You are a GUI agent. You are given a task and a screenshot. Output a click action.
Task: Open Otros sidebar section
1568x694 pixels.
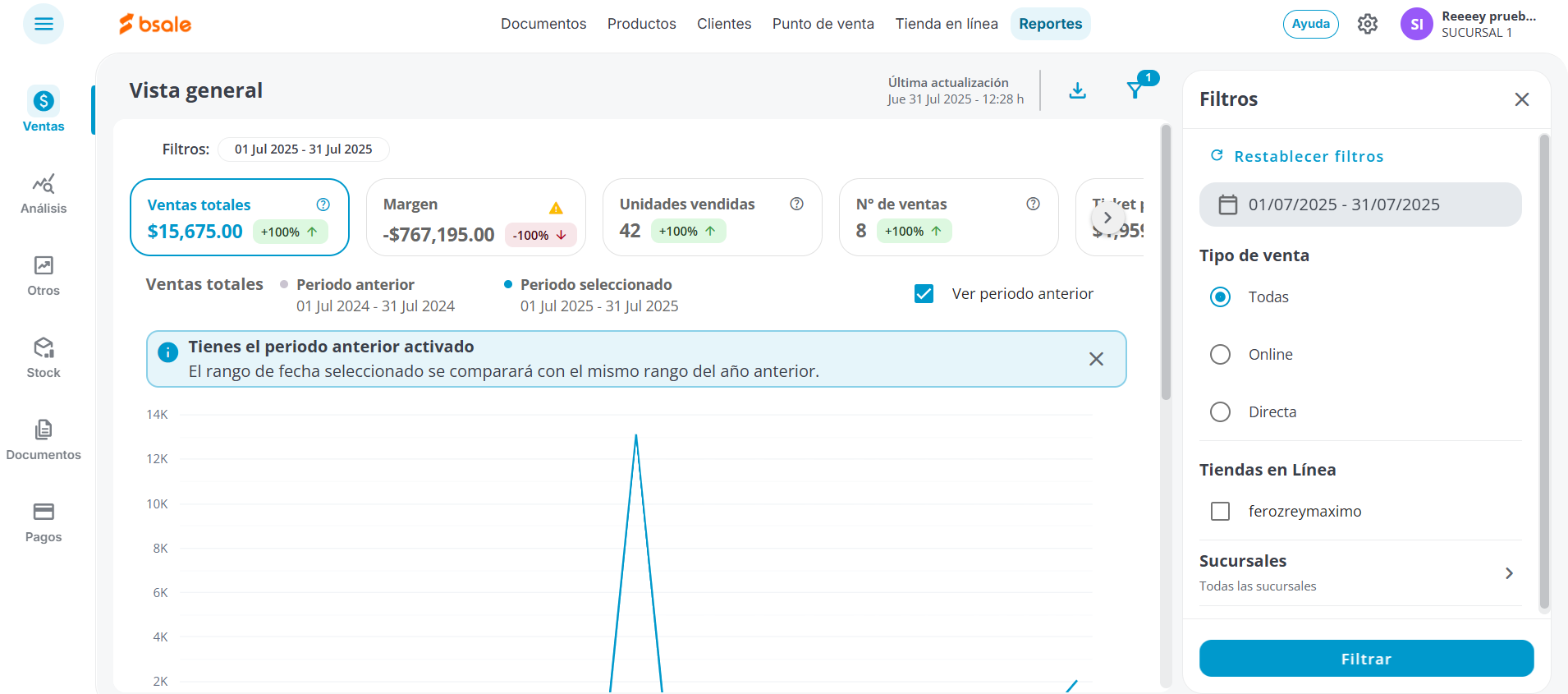point(44,276)
